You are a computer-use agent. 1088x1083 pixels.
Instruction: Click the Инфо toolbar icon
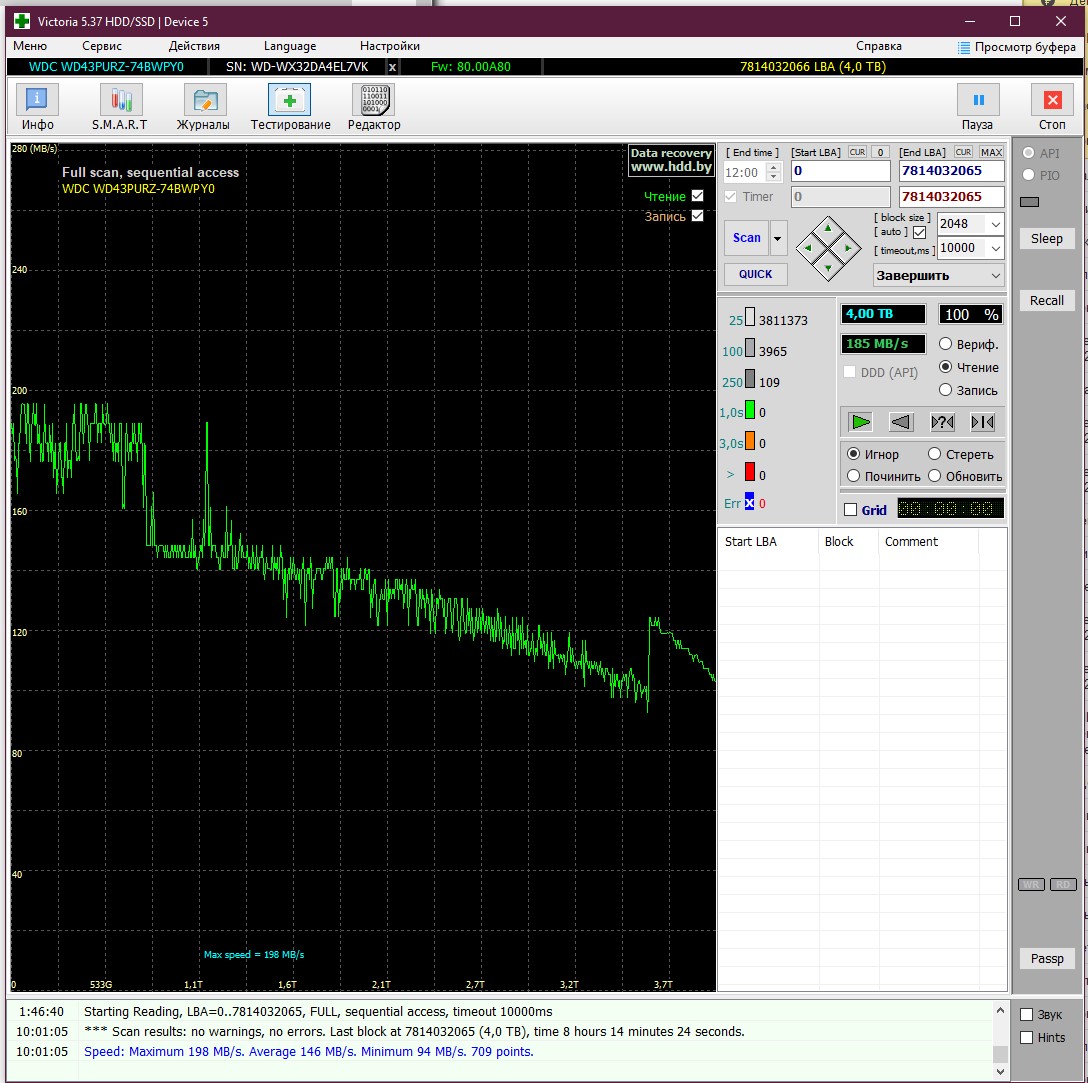[x=37, y=100]
